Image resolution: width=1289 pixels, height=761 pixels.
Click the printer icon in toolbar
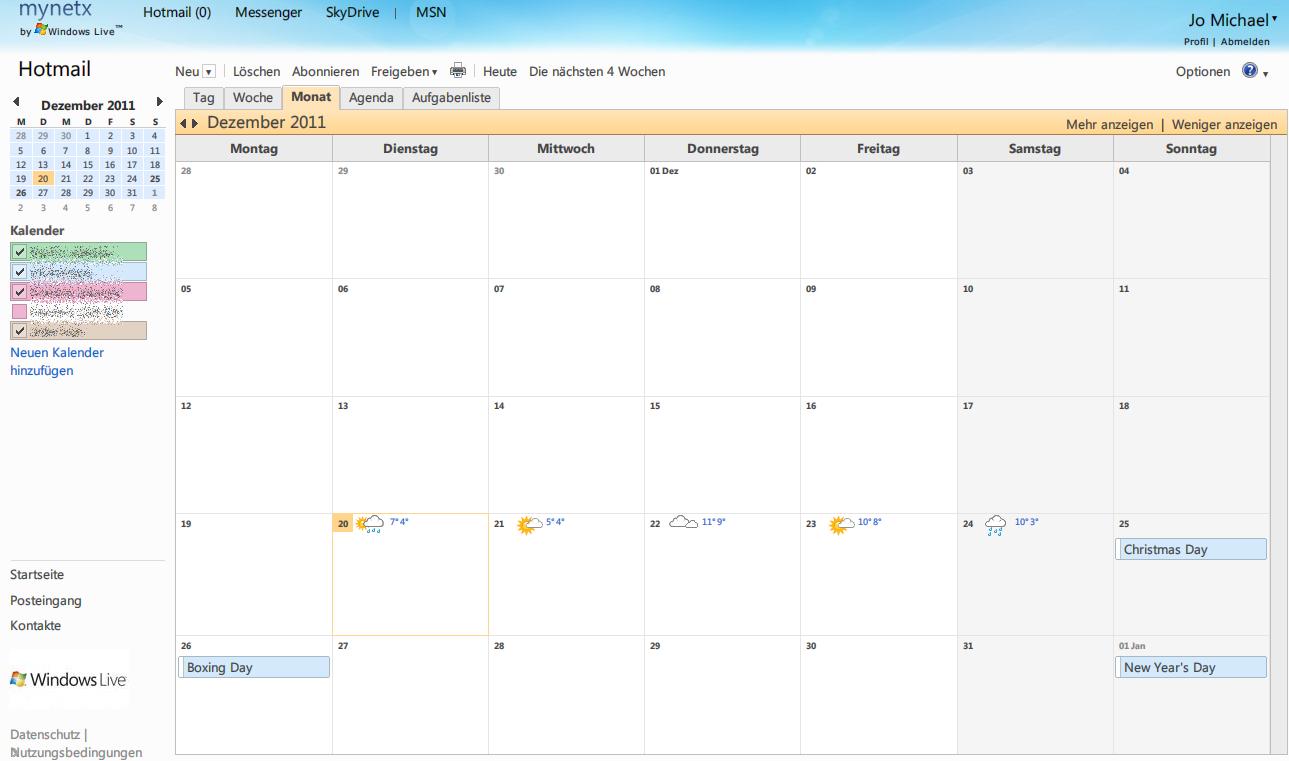tap(458, 71)
